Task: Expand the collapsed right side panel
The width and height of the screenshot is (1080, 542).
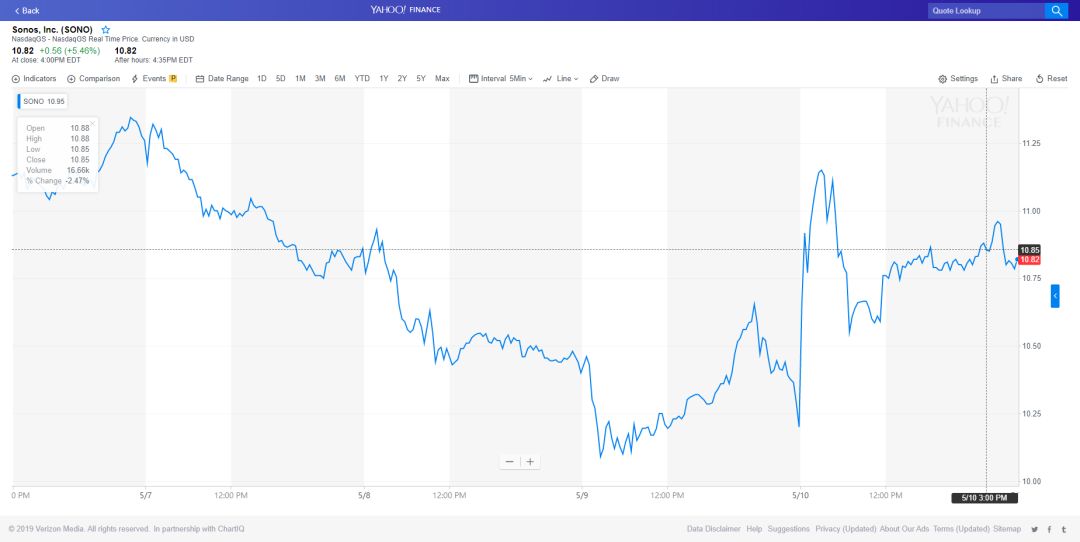Action: coord(1055,297)
